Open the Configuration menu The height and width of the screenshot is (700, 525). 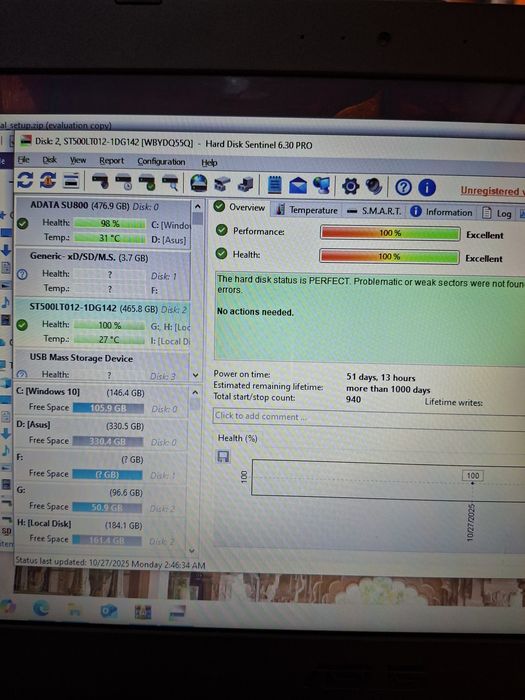click(x=161, y=162)
